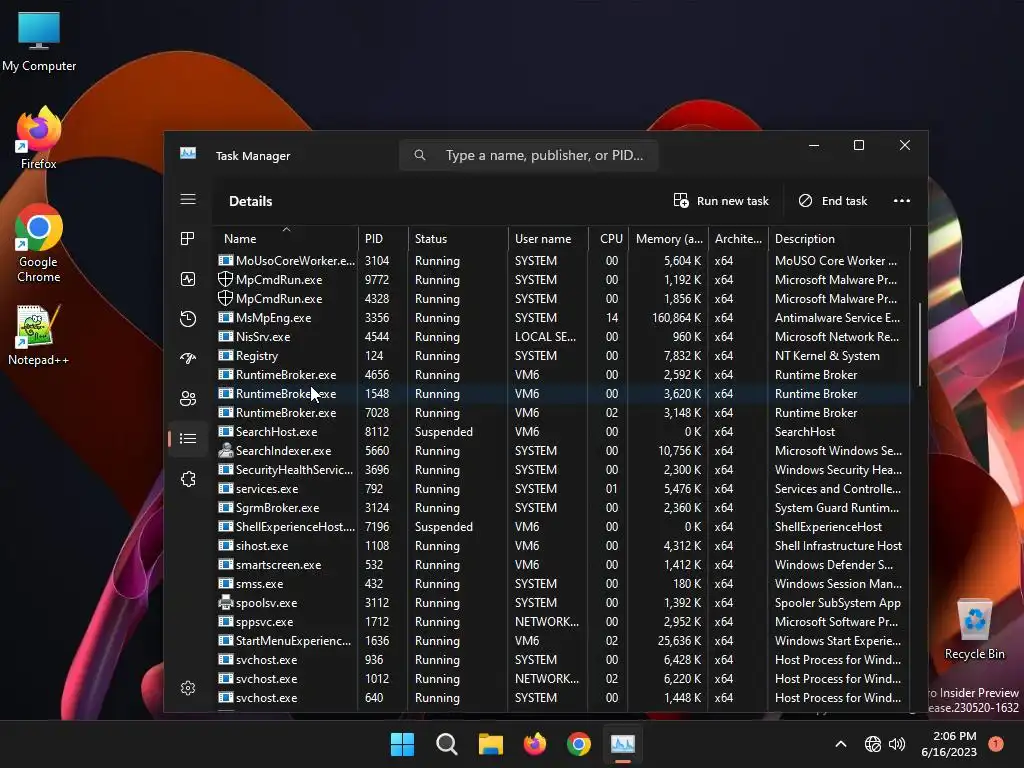Viewport: 1024px width, 768px height.
Task: Open Task Manager settings gear icon
Action: point(188,688)
